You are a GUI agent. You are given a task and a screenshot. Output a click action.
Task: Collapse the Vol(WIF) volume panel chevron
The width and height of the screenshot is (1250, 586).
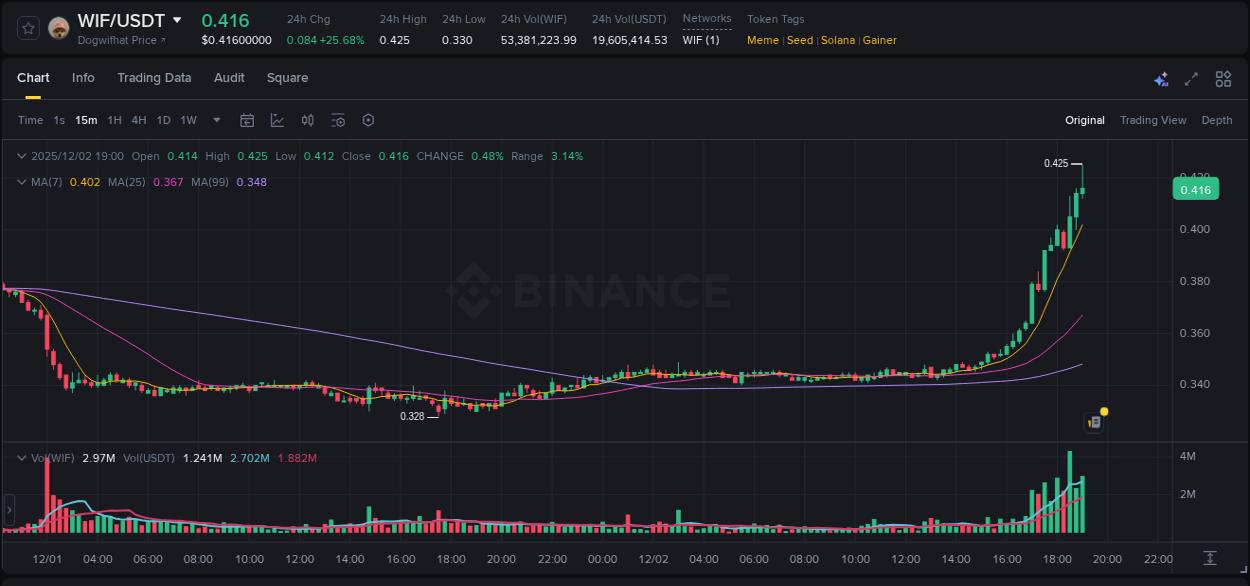[20, 457]
